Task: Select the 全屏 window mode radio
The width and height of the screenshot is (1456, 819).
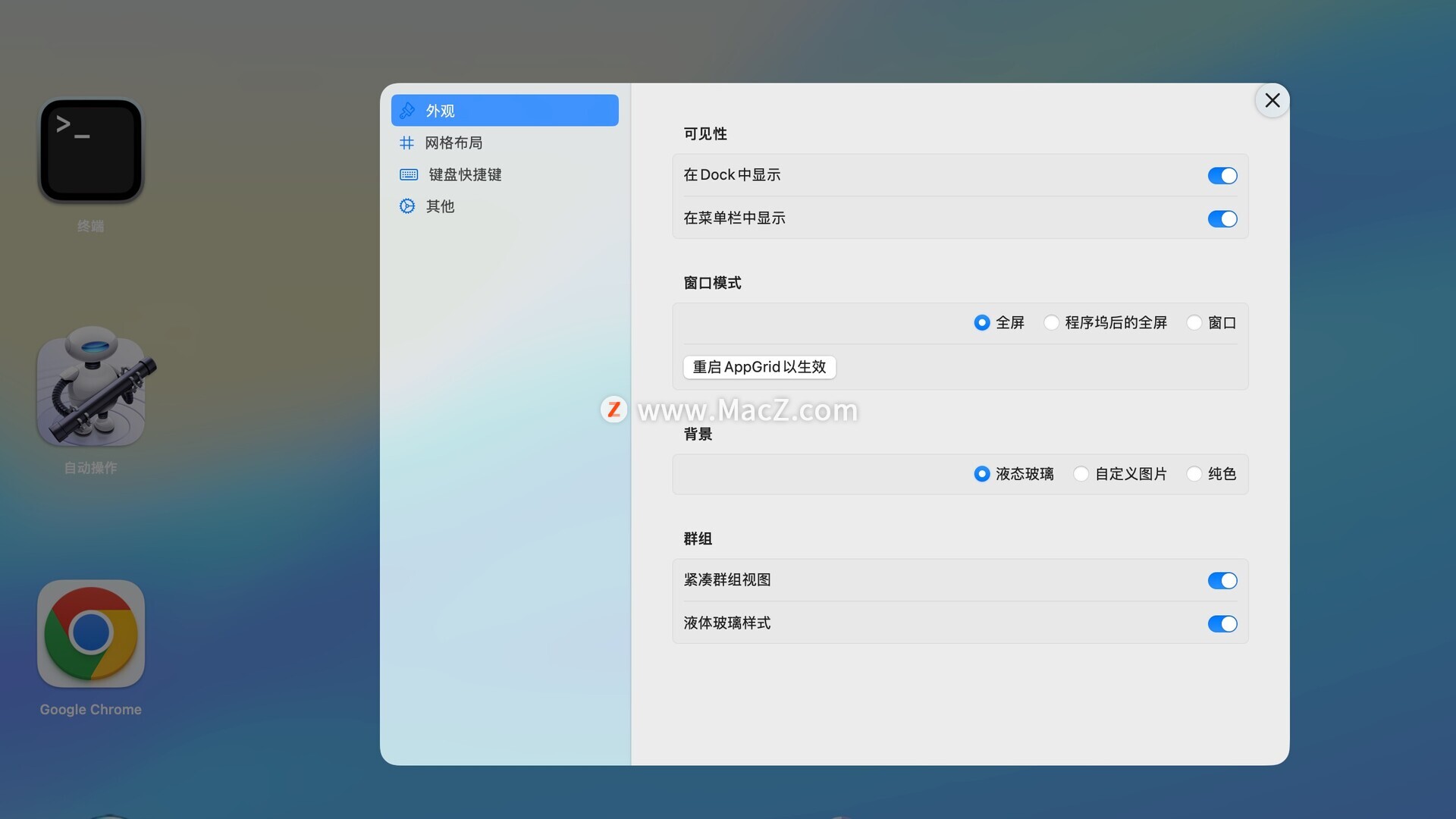Action: click(x=982, y=323)
